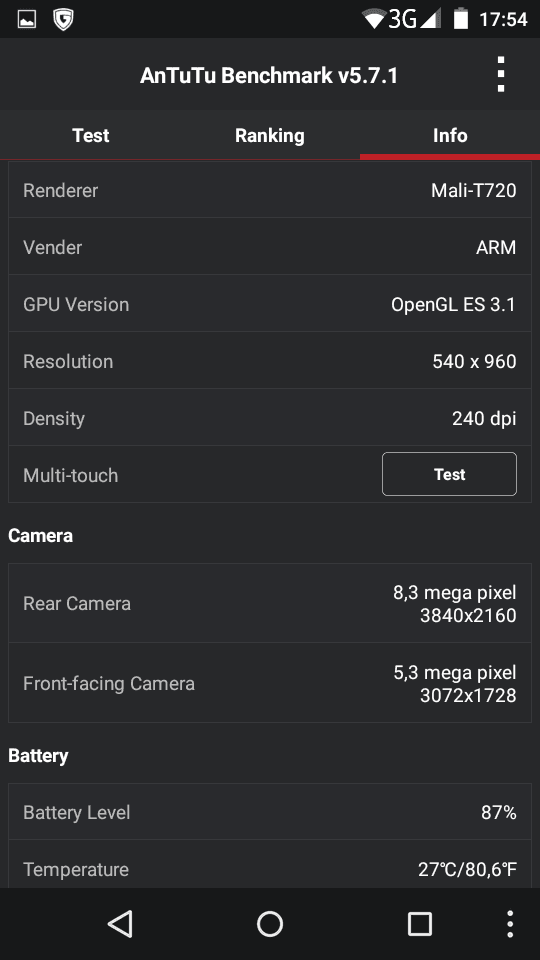Tap the Temperature row

point(270,866)
